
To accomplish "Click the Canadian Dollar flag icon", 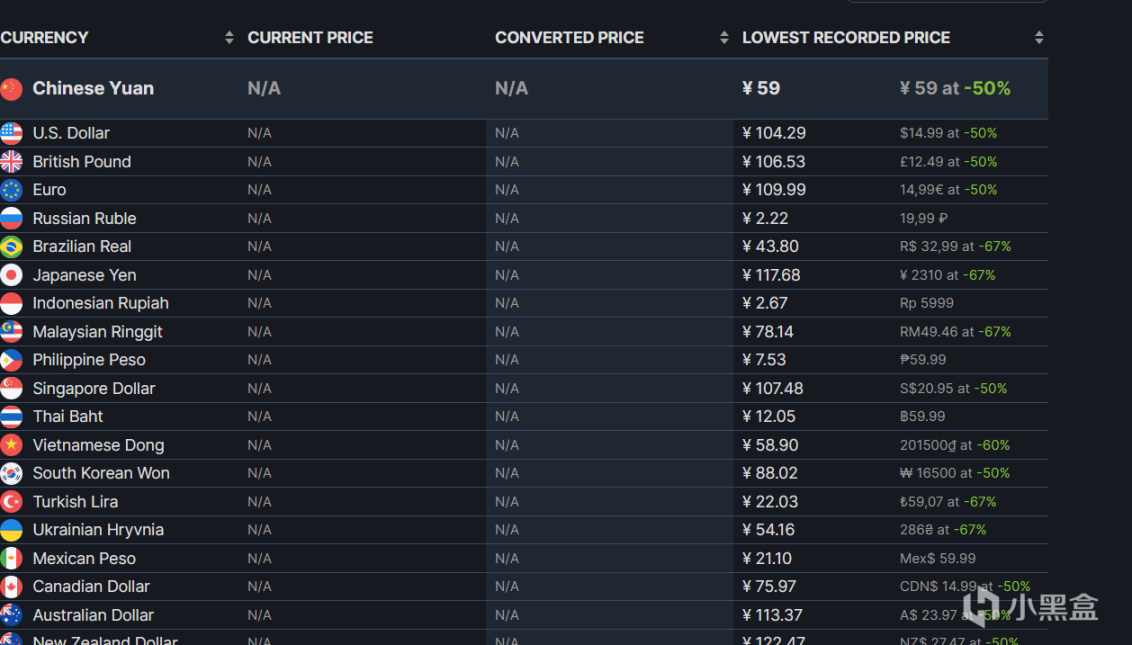I will tap(11, 587).
